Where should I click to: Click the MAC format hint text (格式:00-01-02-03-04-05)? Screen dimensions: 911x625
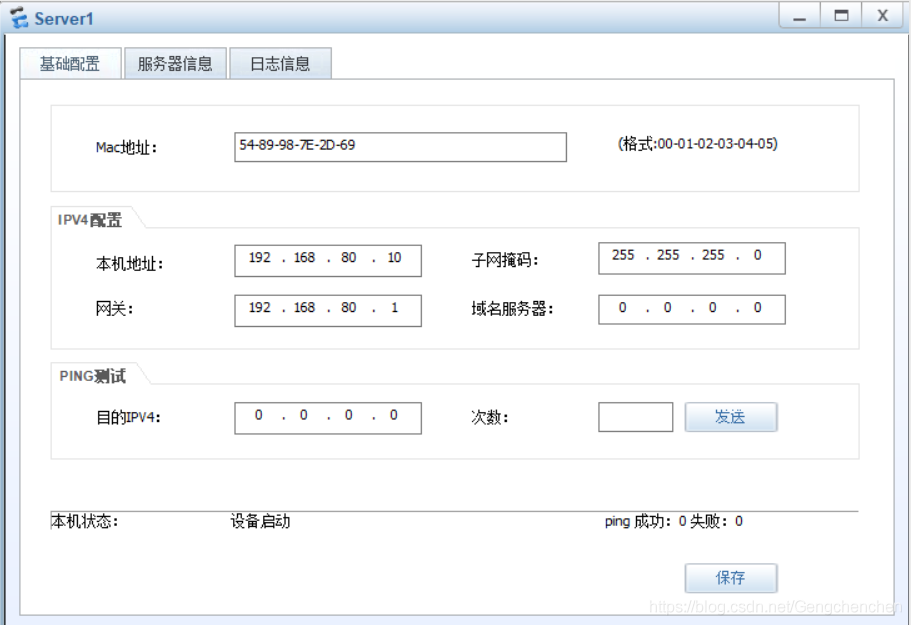pos(698,143)
